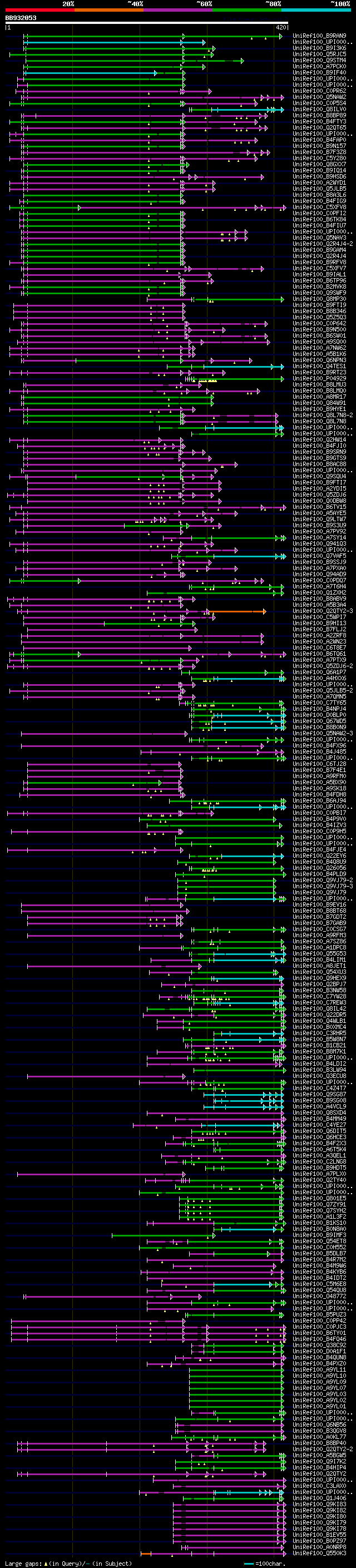Screen dimensions: 356x1568
Task: Click the cyan ~100% identity legend bar
Action: [x=316, y=10]
